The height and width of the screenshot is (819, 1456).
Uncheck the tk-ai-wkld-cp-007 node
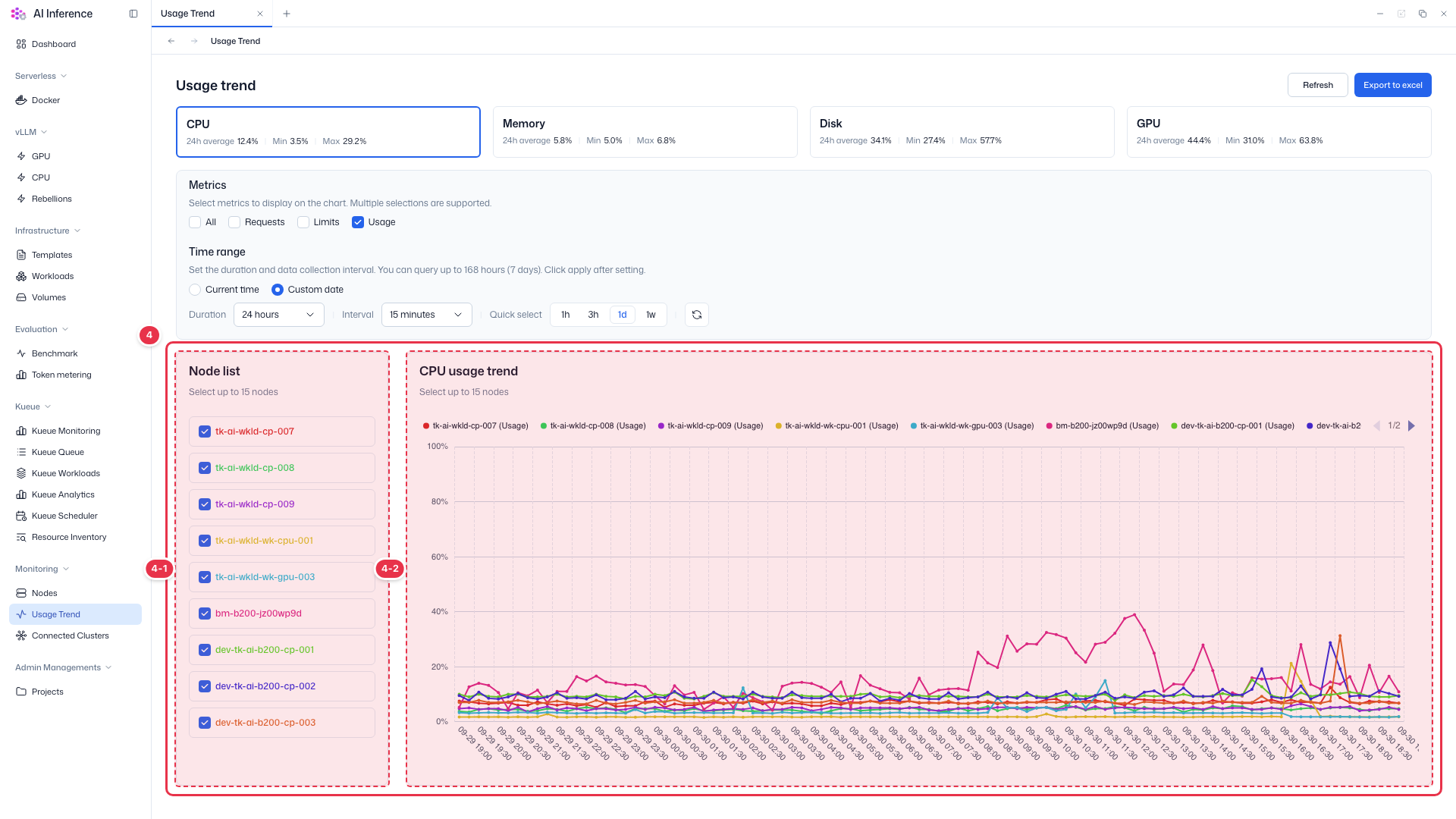pos(205,431)
